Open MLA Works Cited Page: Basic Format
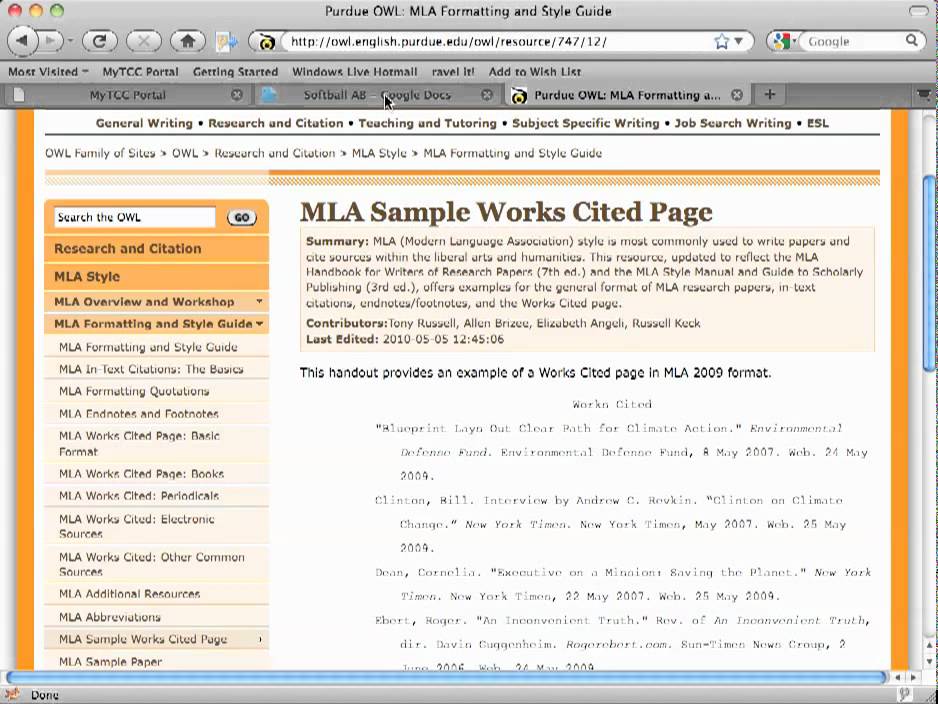The width and height of the screenshot is (938, 704). tap(139, 444)
